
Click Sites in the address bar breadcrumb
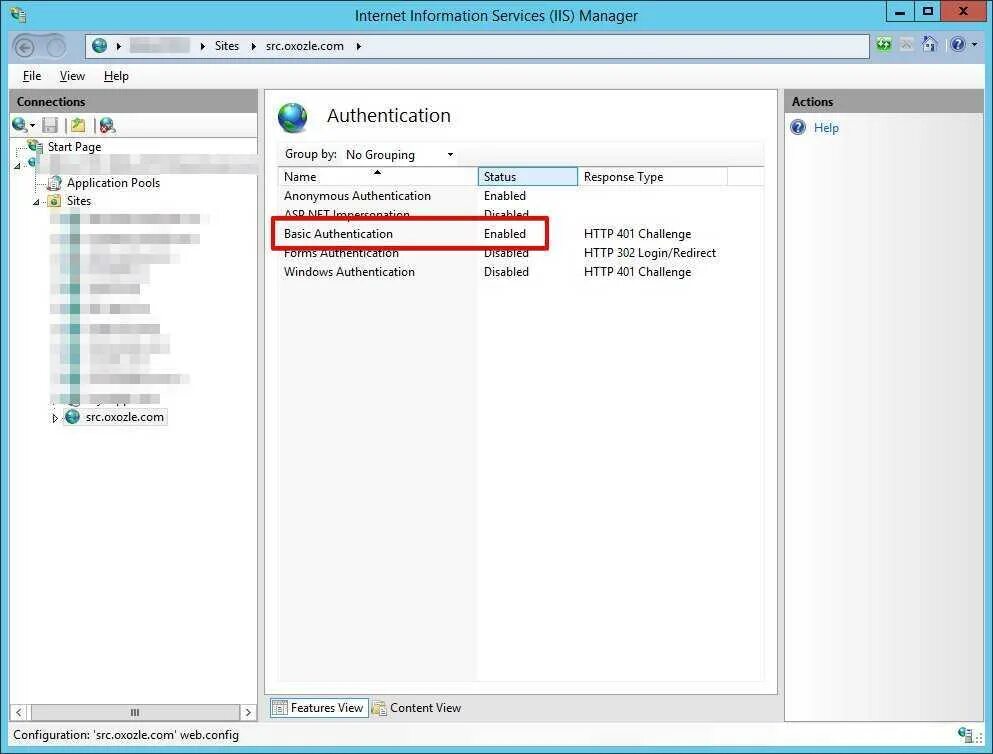(x=227, y=46)
